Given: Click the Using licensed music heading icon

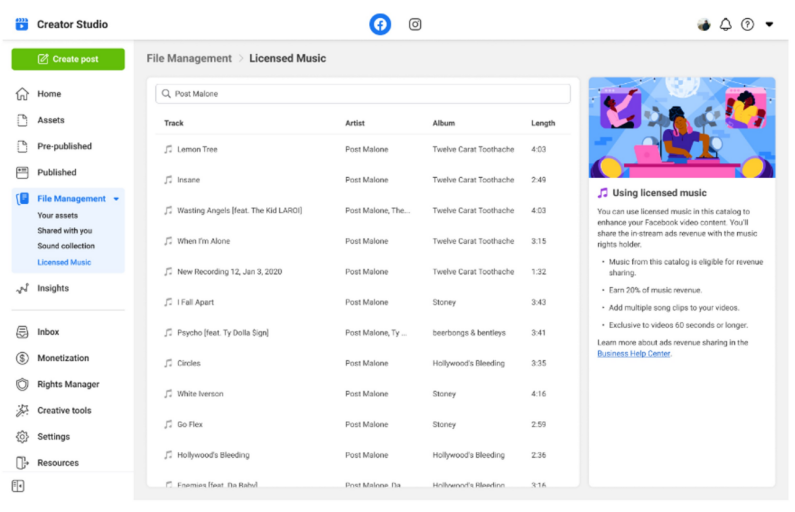Looking at the screenshot, I should pyautogui.click(x=602, y=193).
